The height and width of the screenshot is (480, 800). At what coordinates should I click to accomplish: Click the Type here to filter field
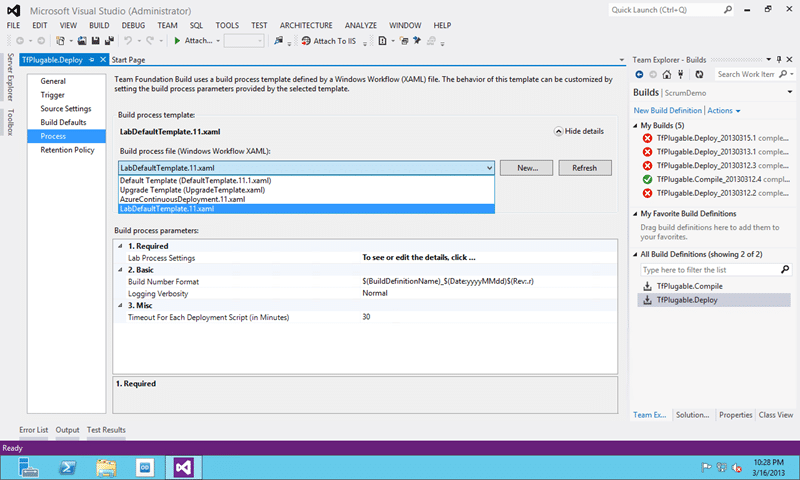pos(710,270)
